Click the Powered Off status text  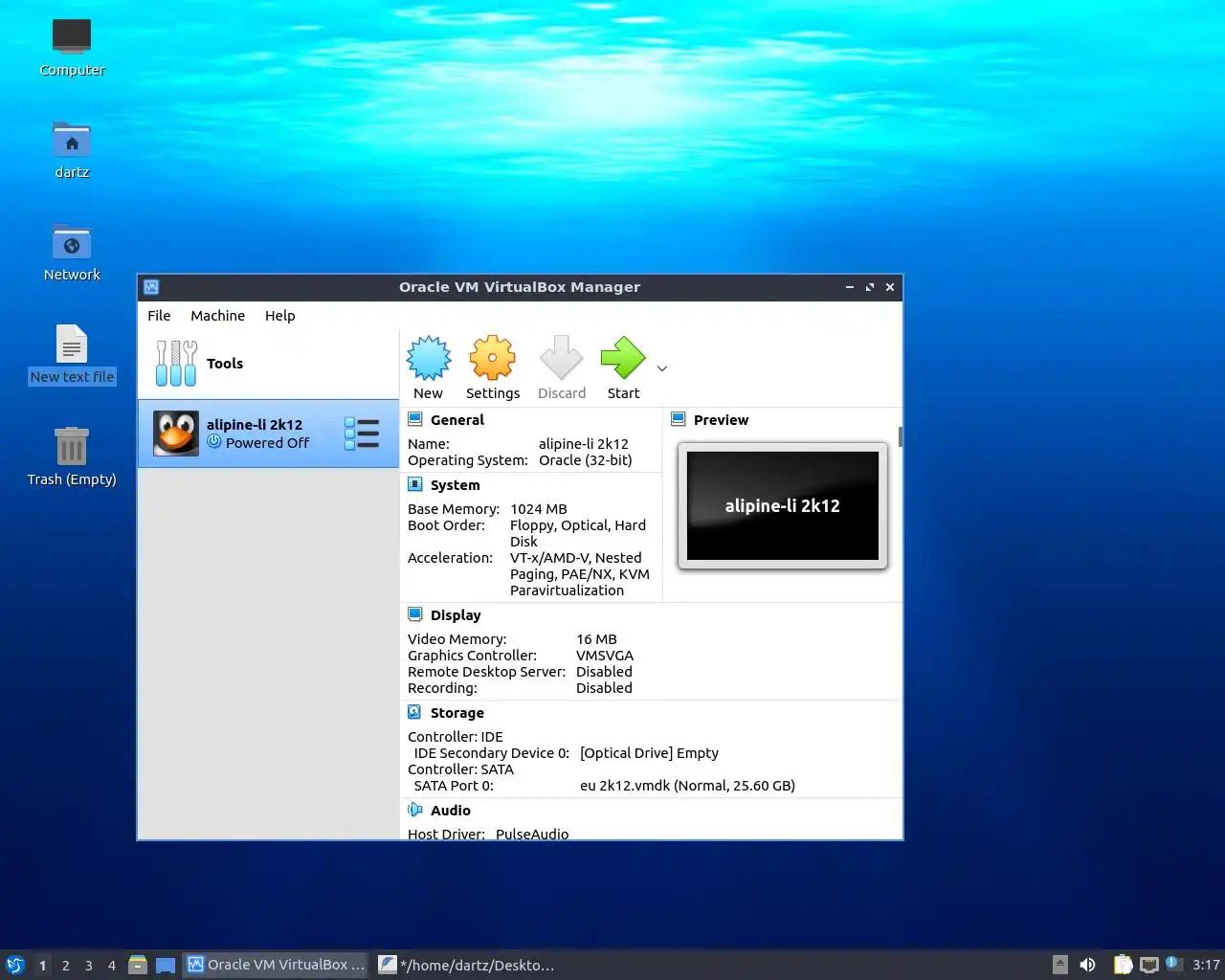267,443
